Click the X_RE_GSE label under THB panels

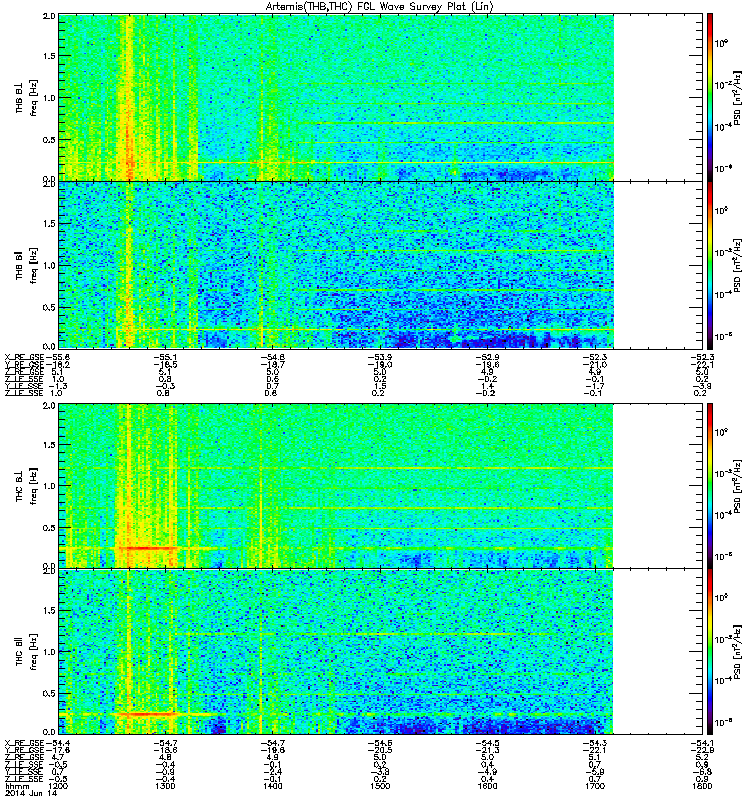point(24,358)
